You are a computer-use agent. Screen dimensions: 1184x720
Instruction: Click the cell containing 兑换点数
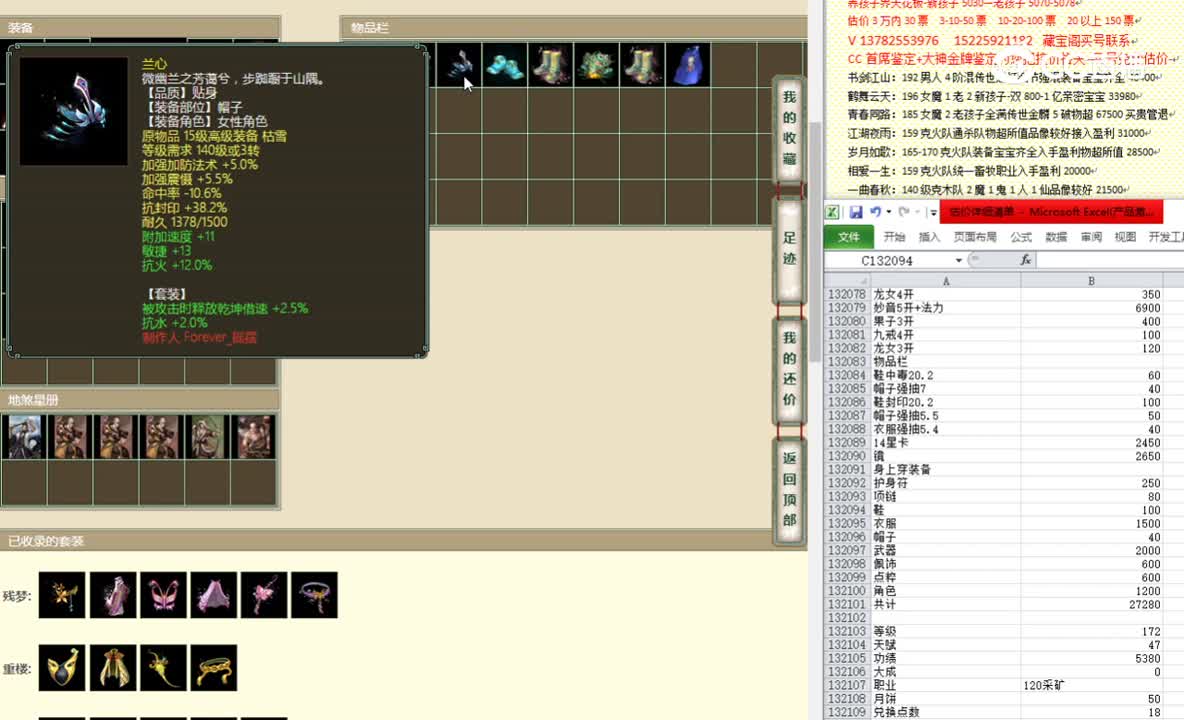[945, 712]
